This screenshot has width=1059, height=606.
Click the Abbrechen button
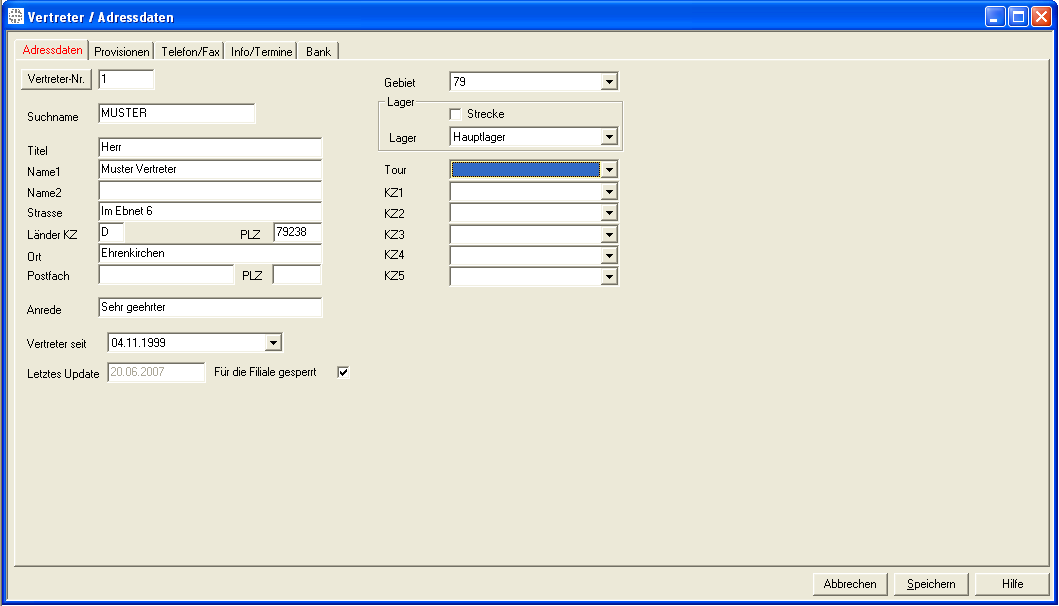click(x=850, y=584)
